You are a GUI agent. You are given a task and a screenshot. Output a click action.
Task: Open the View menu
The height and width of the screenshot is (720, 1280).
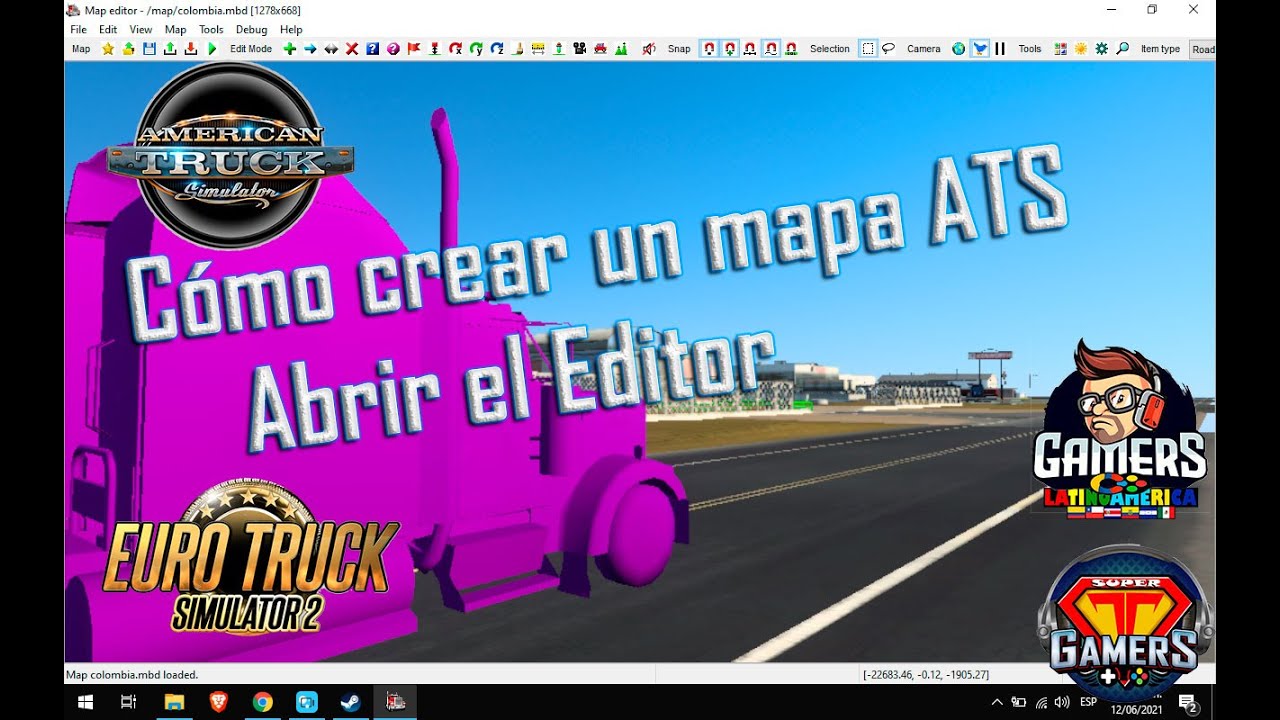(x=141, y=30)
